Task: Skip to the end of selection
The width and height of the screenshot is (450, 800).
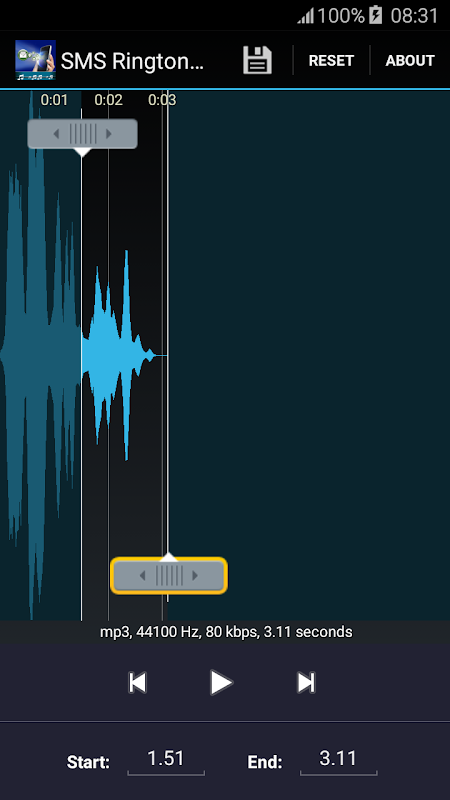Action: (306, 683)
